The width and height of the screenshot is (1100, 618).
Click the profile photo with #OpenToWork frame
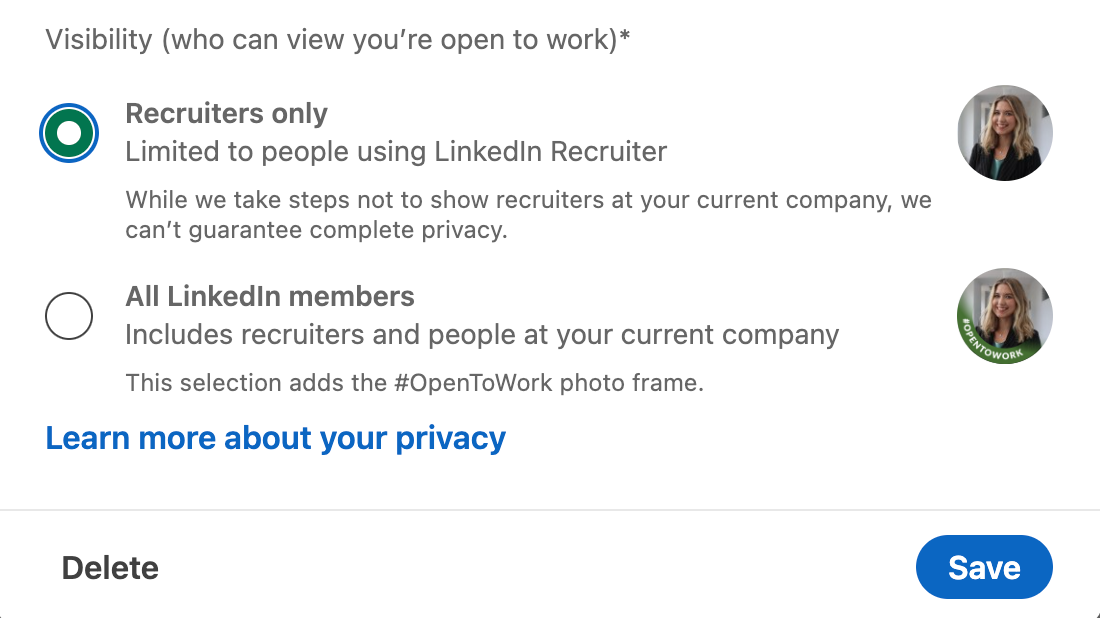[x=1004, y=316]
